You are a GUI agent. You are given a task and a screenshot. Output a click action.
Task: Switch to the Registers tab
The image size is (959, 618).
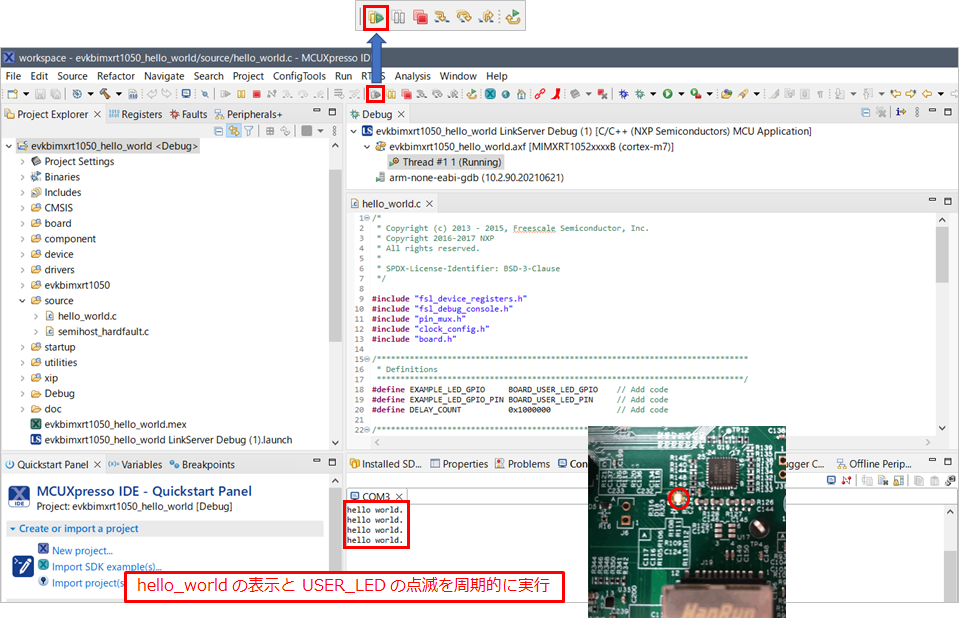click(135, 114)
